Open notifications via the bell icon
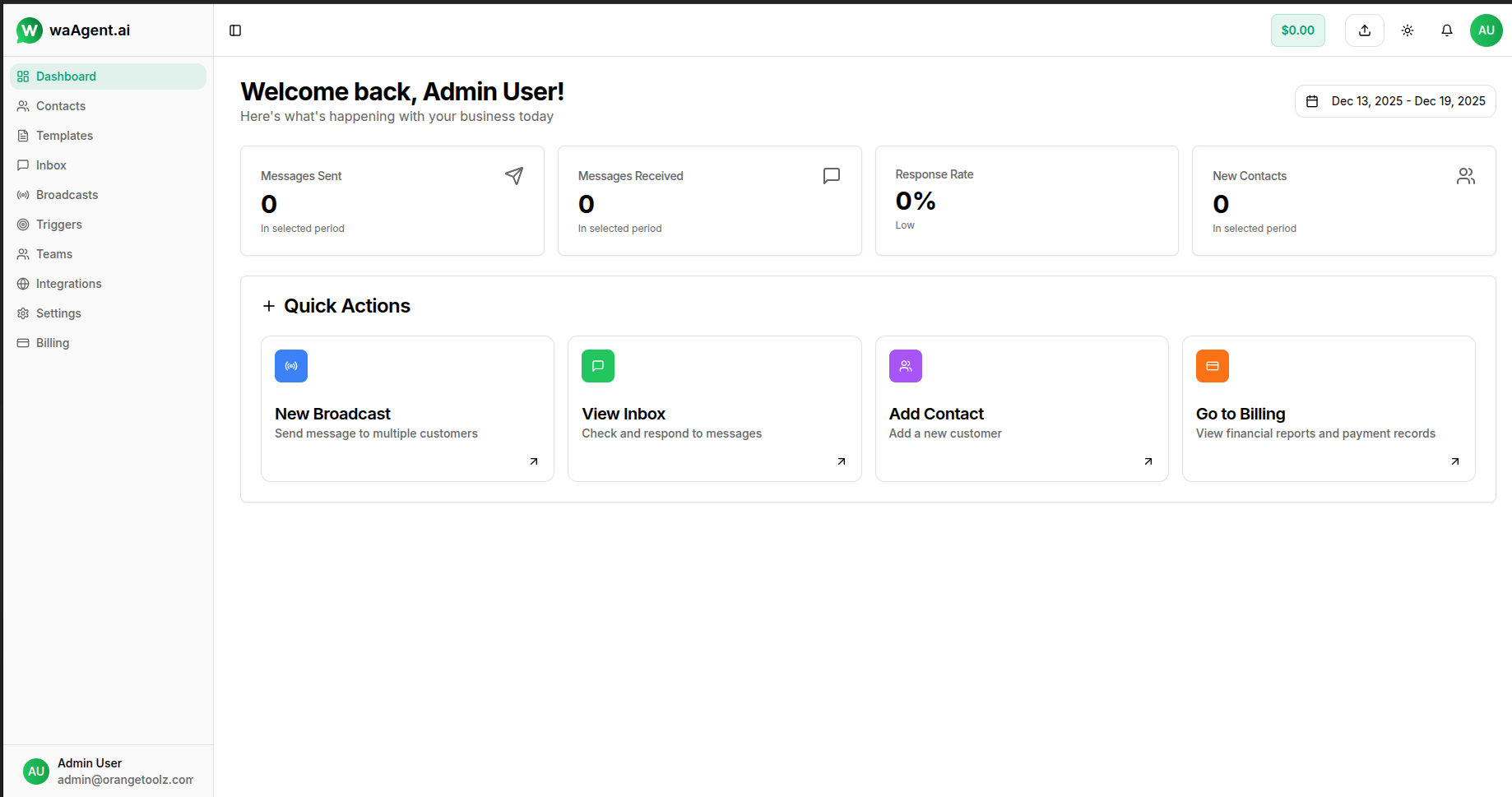The height and width of the screenshot is (797, 1512). tap(1447, 30)
